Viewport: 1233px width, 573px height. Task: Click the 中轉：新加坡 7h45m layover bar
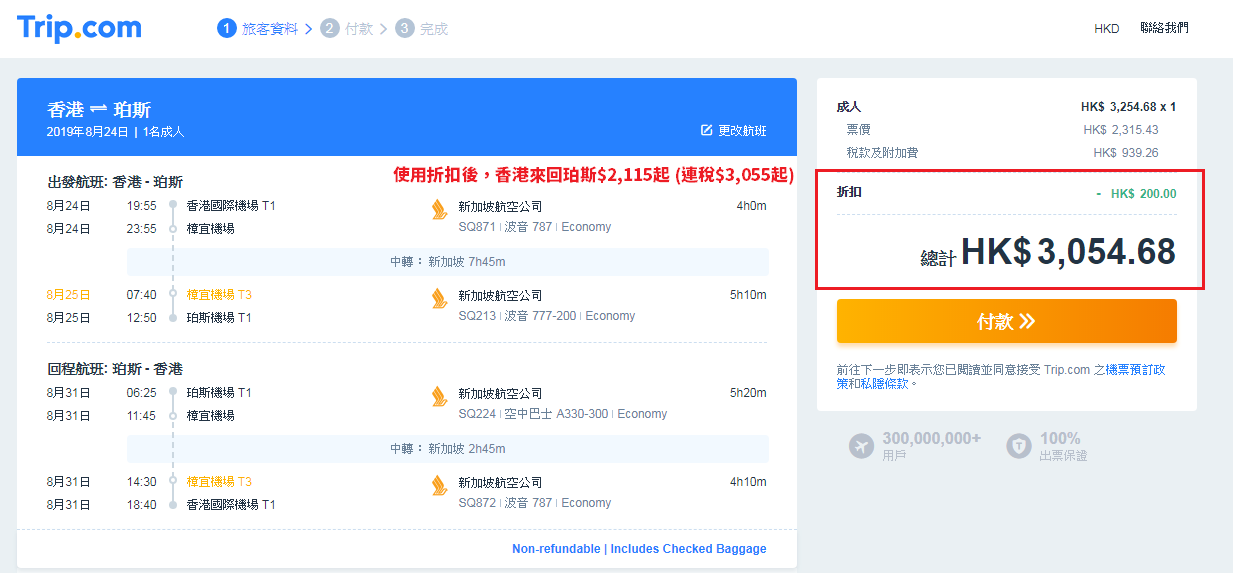point(447,262)
